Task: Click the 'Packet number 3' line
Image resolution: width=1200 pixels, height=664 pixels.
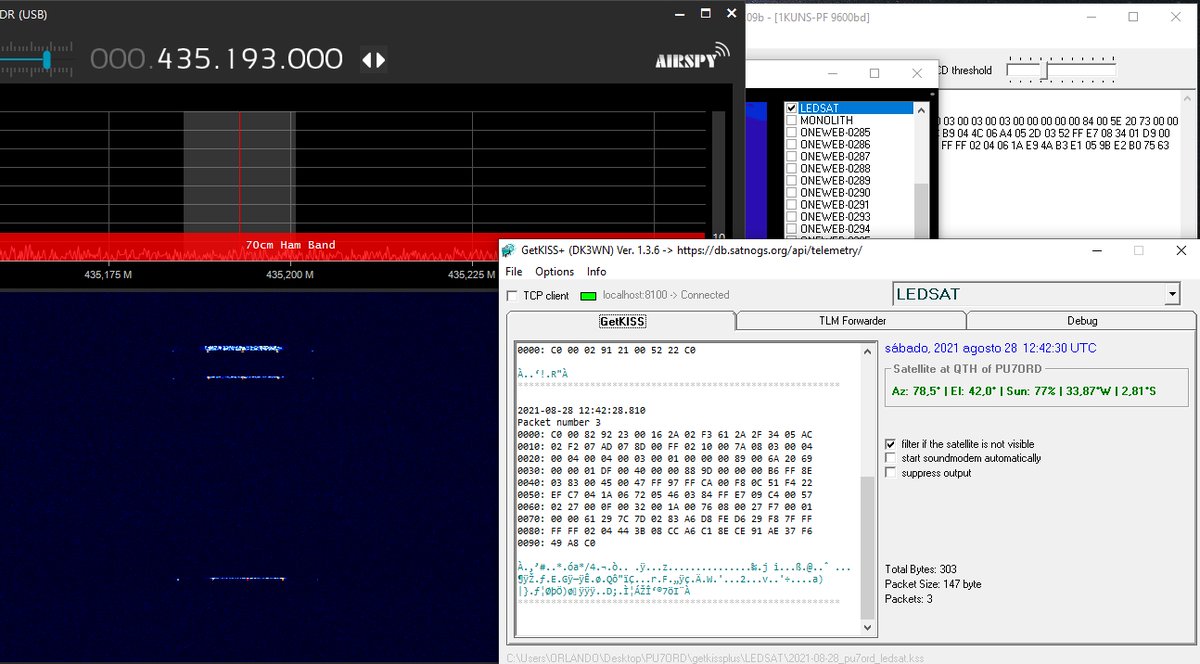Action: click(x=559, y=422)
